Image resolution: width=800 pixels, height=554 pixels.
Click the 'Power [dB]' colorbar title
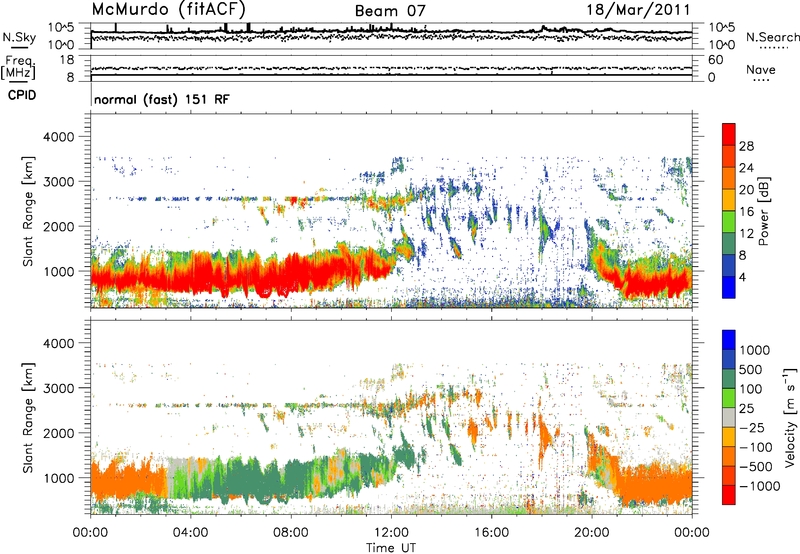(764, 211)
